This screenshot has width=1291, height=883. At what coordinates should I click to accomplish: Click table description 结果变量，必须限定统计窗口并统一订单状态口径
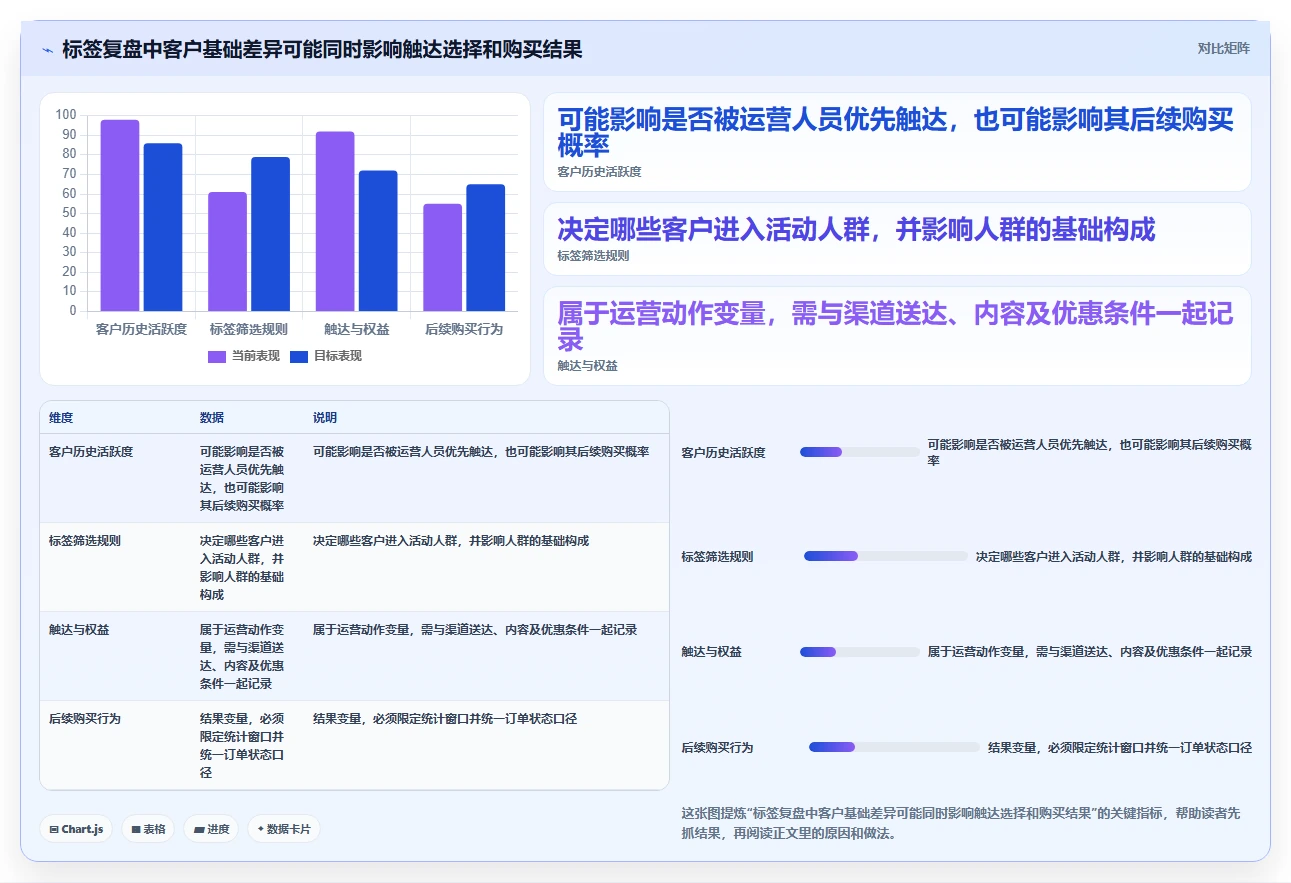pyautogui.click(x=445, y=719)
